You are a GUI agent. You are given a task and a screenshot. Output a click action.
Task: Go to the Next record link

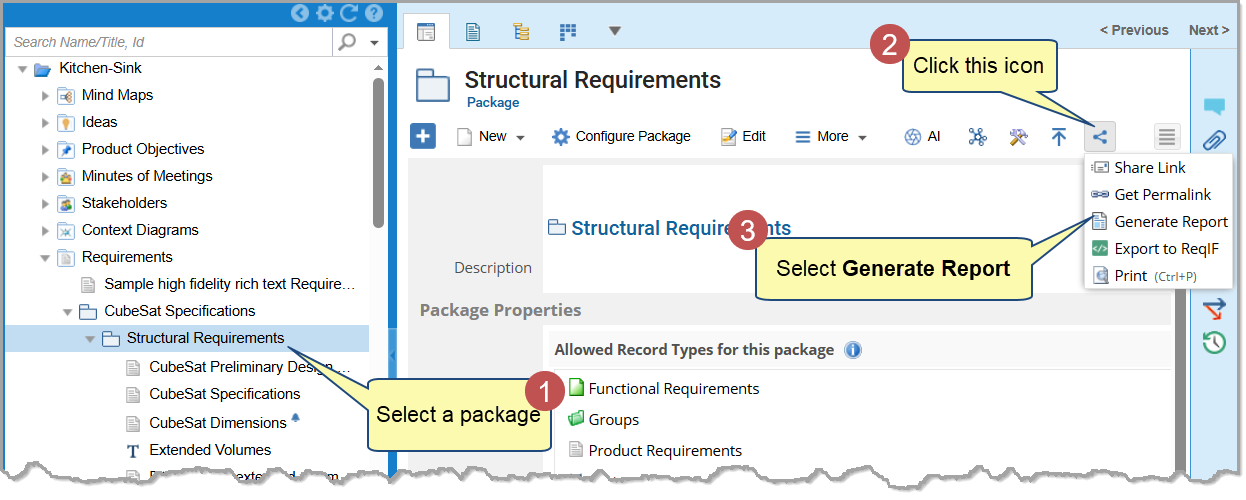click(x=1208, y=30)
